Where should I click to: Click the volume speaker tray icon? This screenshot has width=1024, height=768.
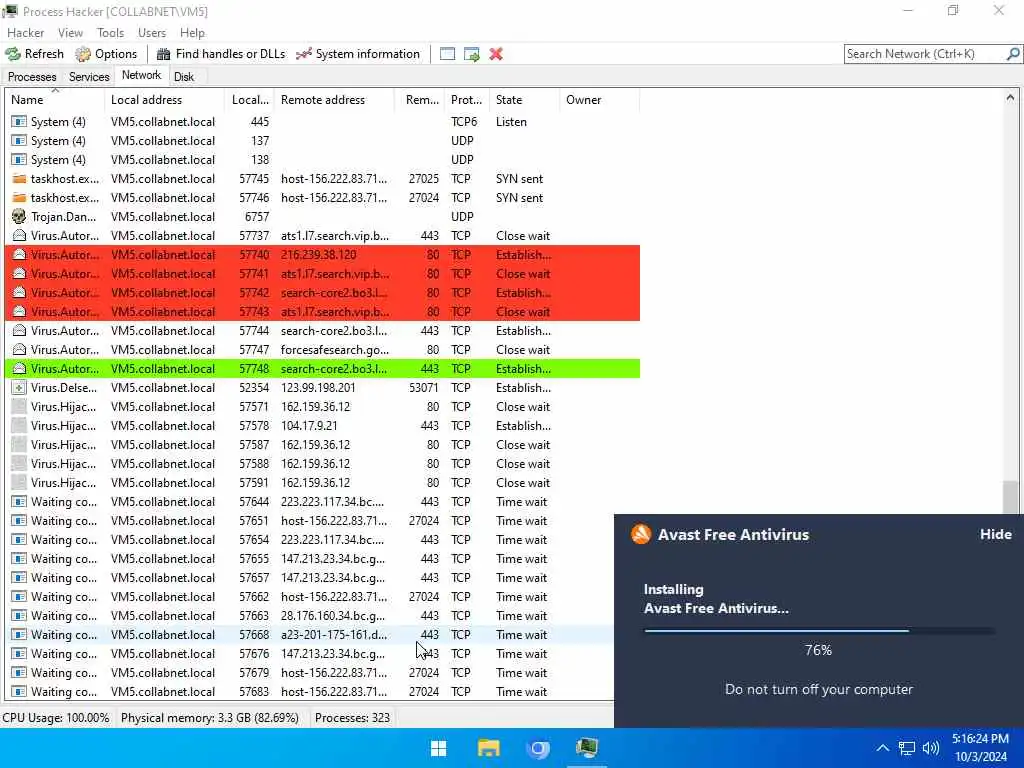pyautogui.click(x=931, y=748)
